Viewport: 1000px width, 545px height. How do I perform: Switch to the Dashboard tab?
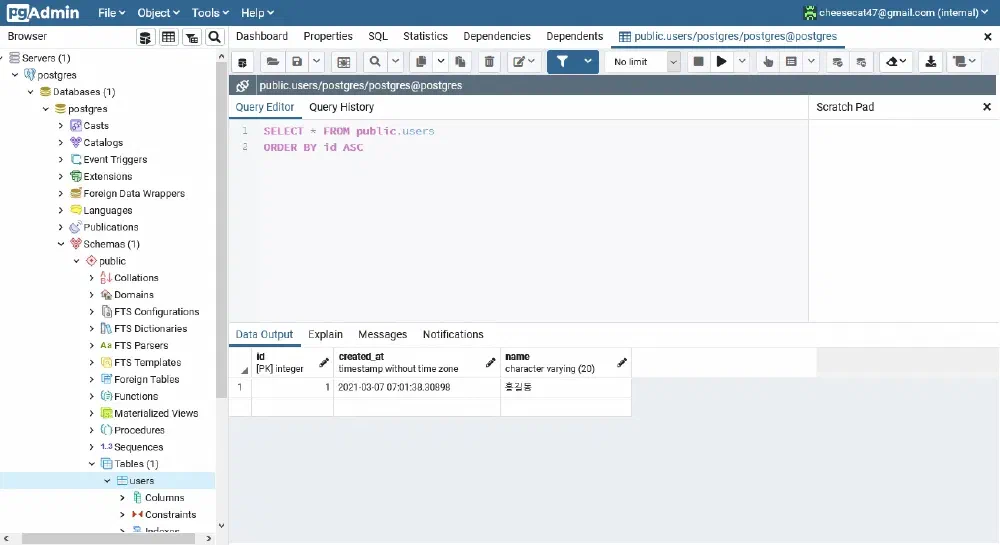[261, 36]
